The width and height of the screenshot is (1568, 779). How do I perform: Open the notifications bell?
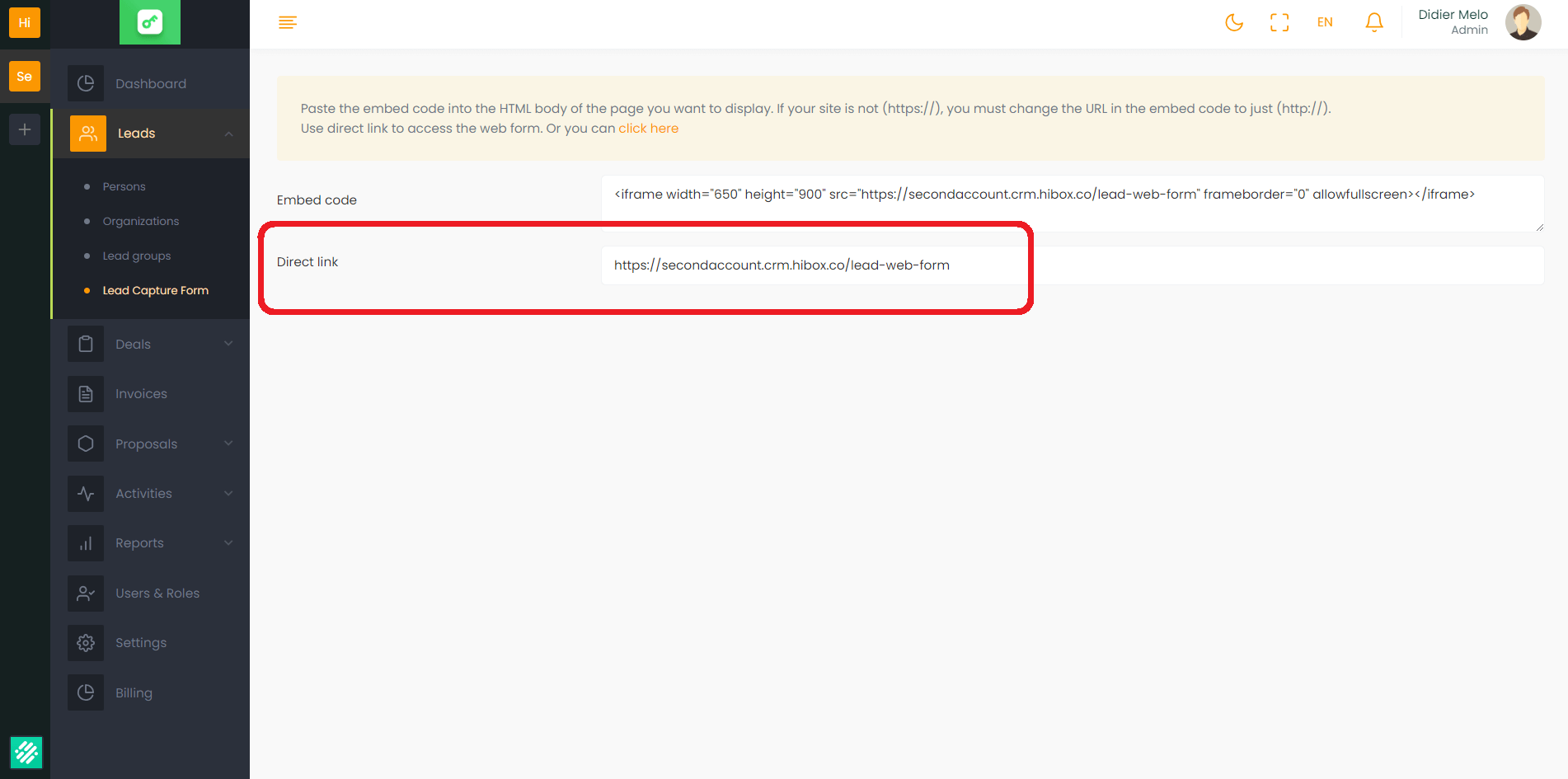click(x=1373, y=22)
